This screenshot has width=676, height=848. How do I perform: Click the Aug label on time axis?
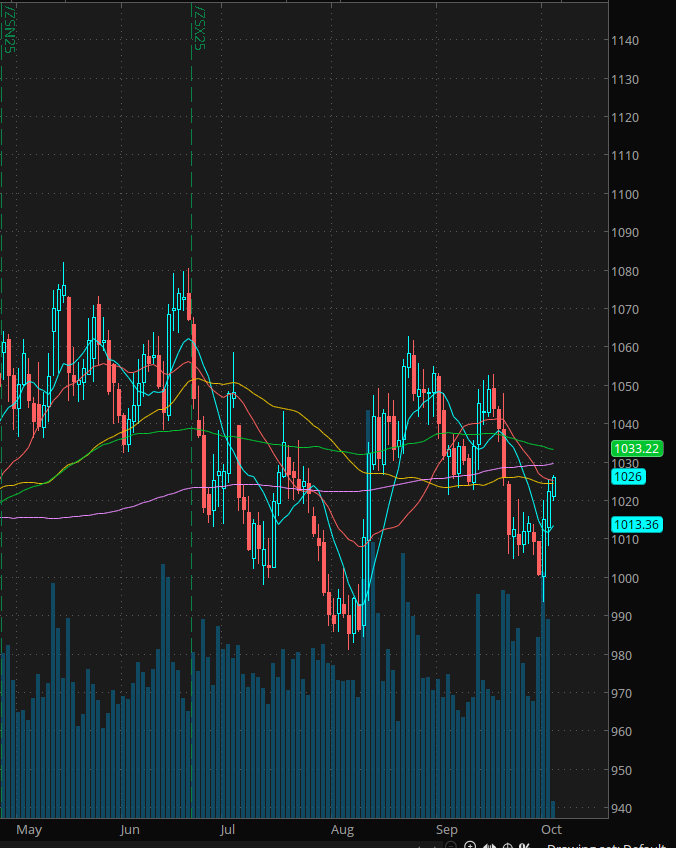click(342, 830)
